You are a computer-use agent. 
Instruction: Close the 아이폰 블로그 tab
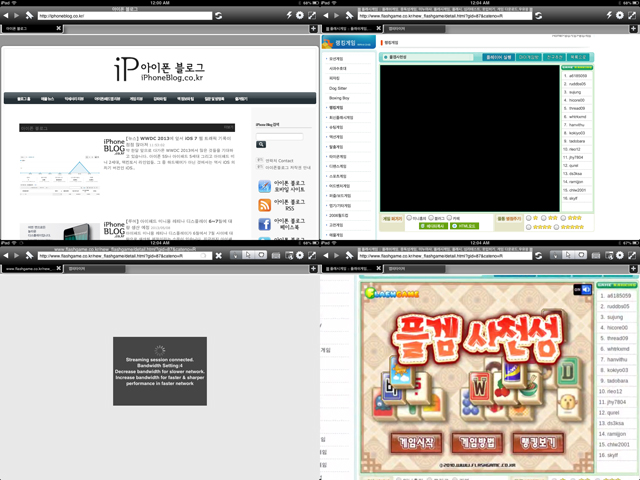(58, 28)
